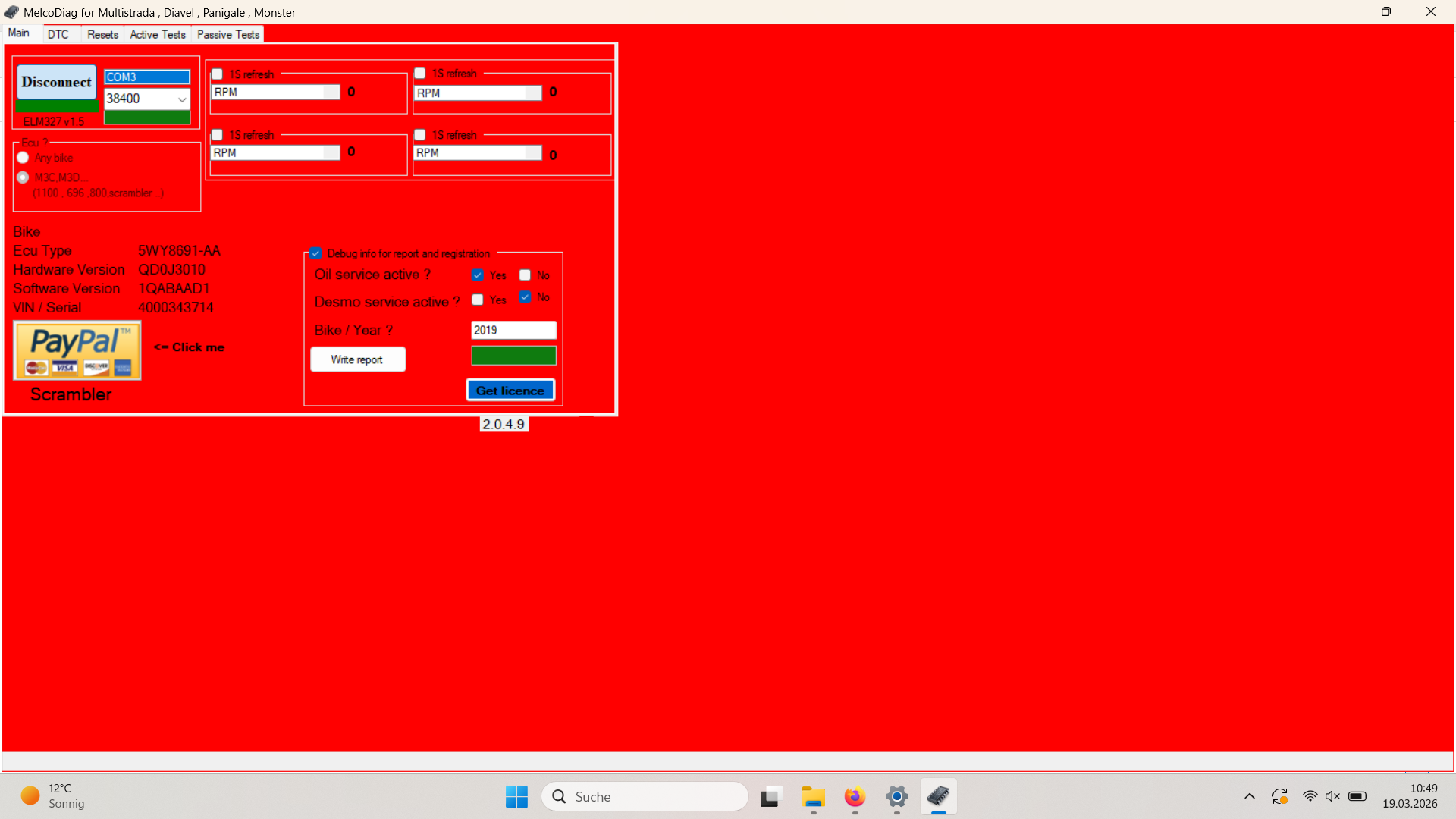Click the Get licence button
1456x819 pixels.
click(510, 390)
